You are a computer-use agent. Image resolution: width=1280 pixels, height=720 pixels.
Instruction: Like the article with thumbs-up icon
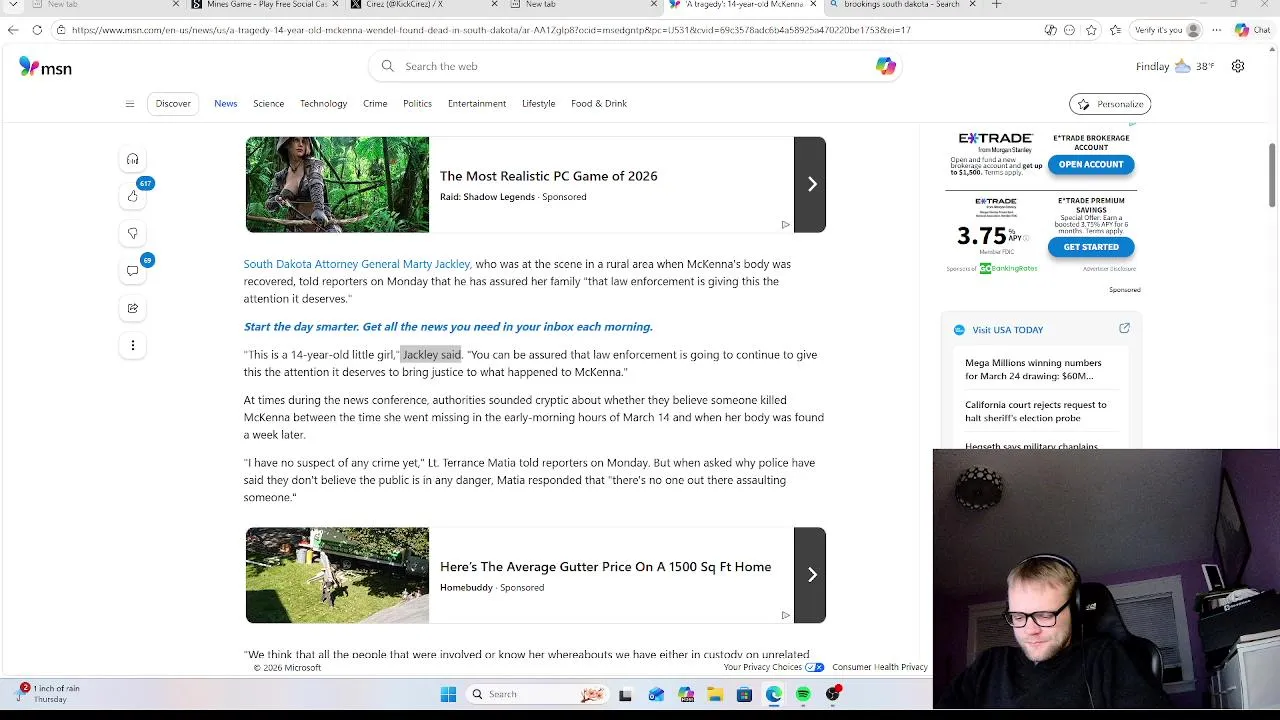coord(133,196)
